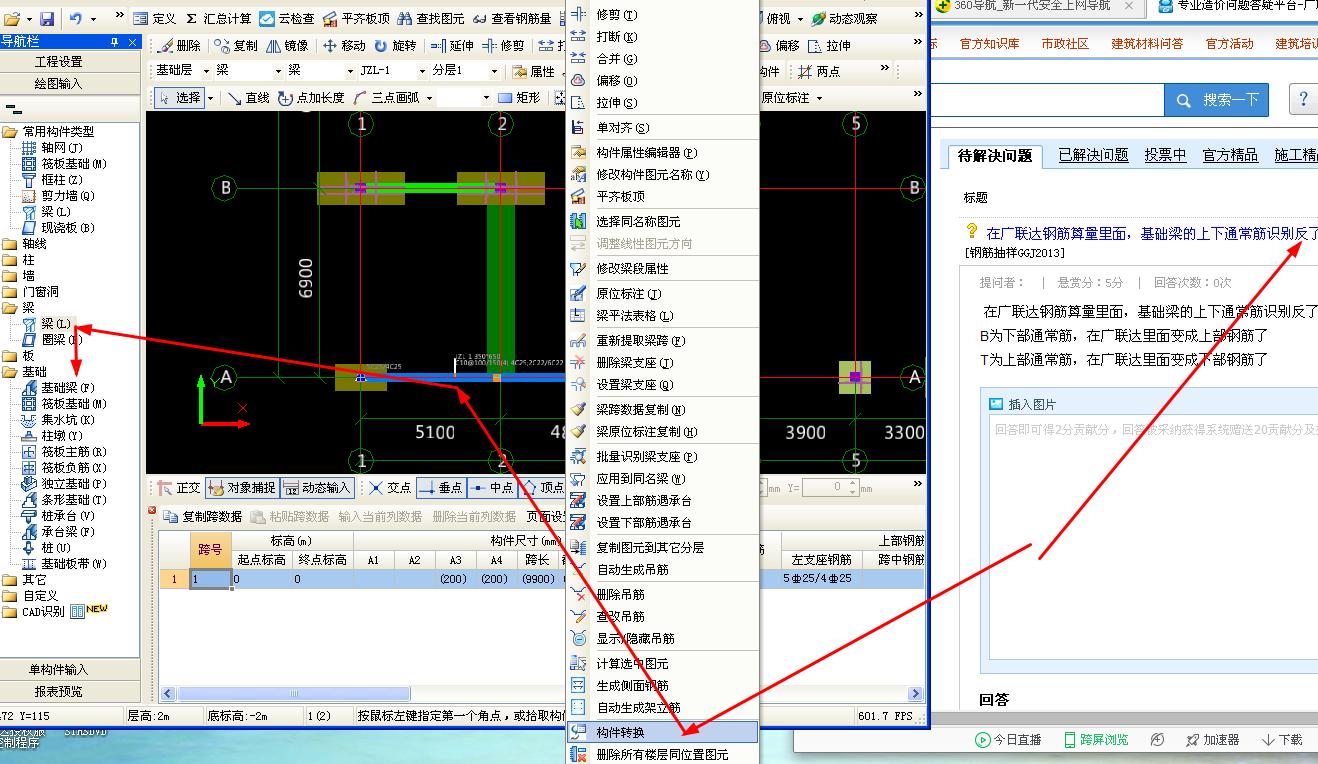The width and height of the screenshot is (1318, 764).
Task: Select the 复制 tool in the edit toolbar
Action: click(x=236, y=46)
